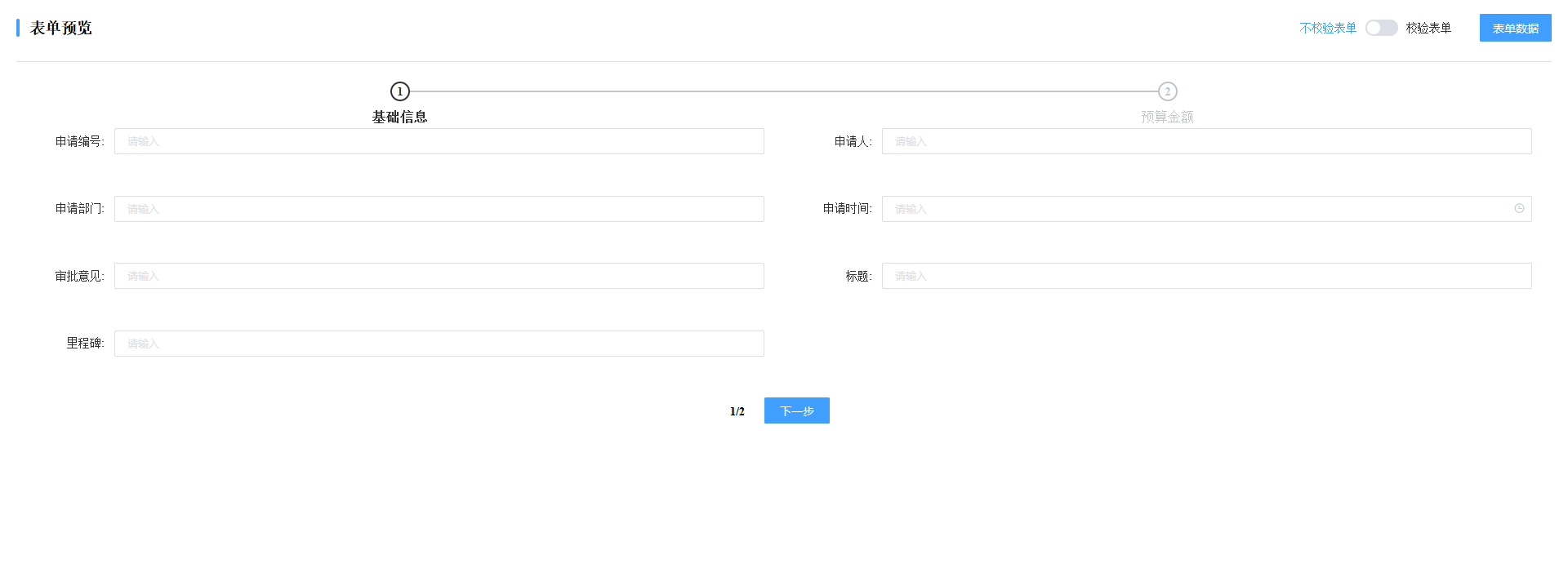Focus the 审批意见 input field
1568x568 pixels.
tap(439, 276)
